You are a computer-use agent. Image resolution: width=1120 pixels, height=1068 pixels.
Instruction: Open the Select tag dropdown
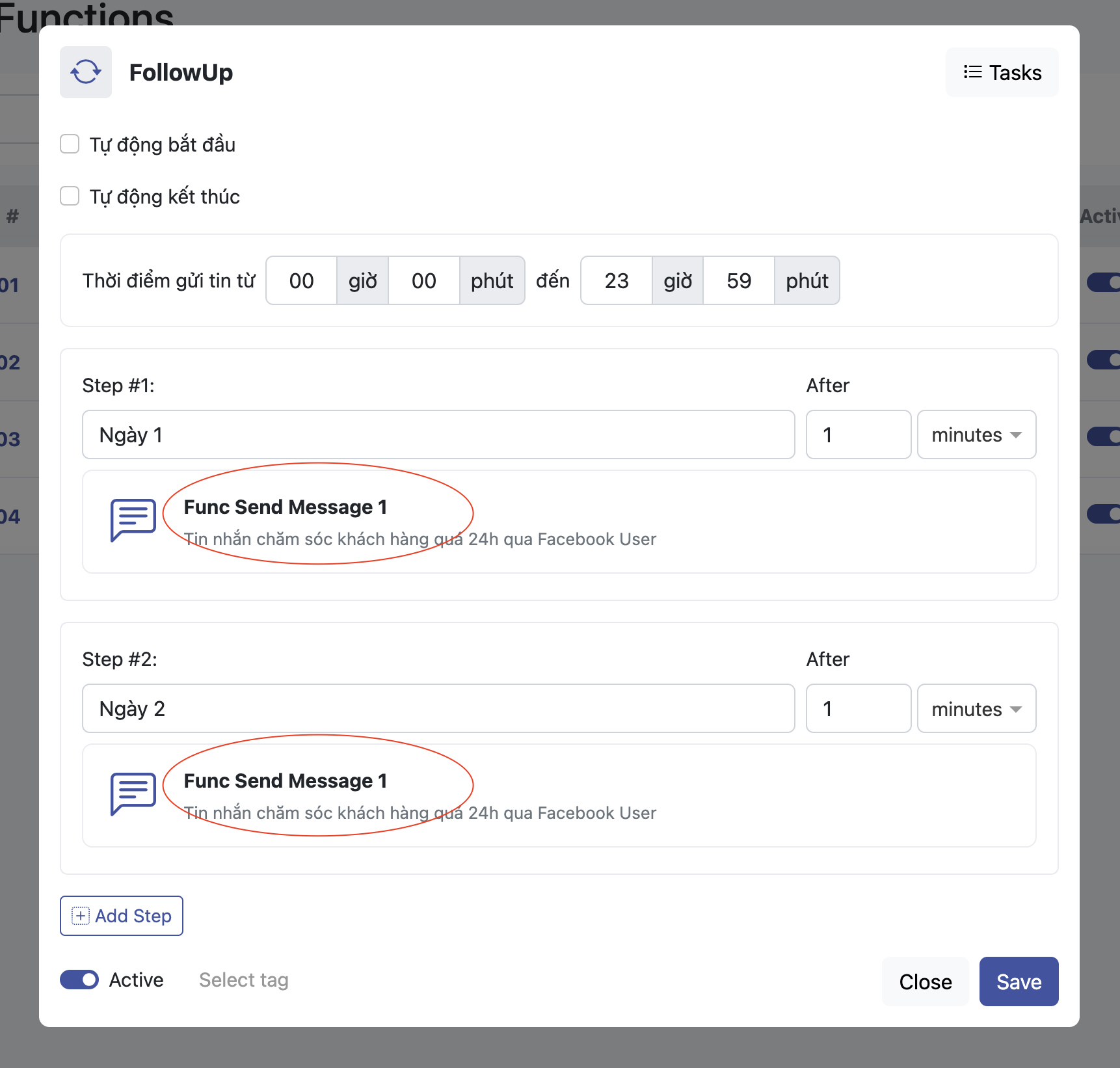point(244,980)
